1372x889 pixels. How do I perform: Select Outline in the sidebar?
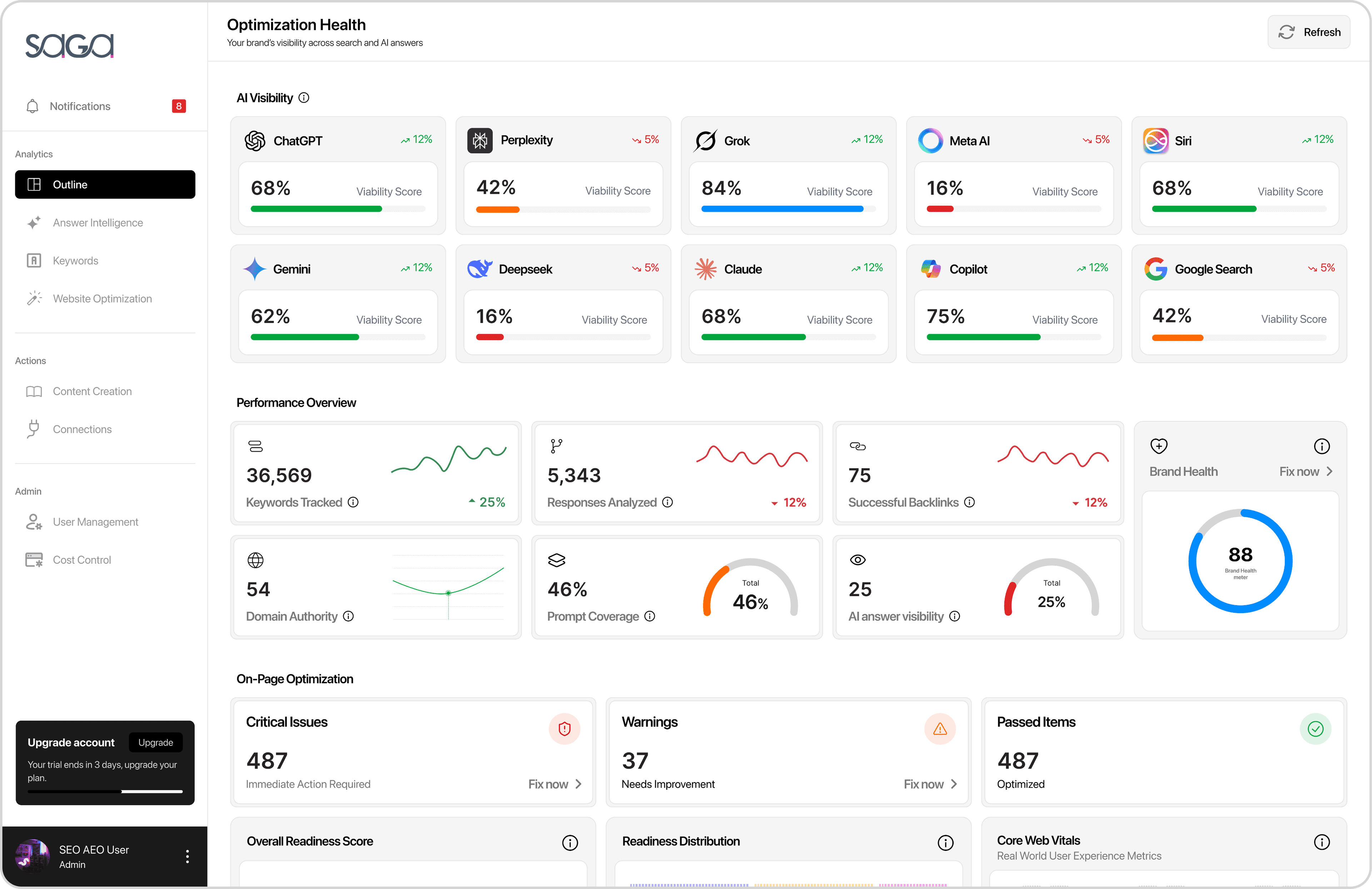tap(105, 184)
